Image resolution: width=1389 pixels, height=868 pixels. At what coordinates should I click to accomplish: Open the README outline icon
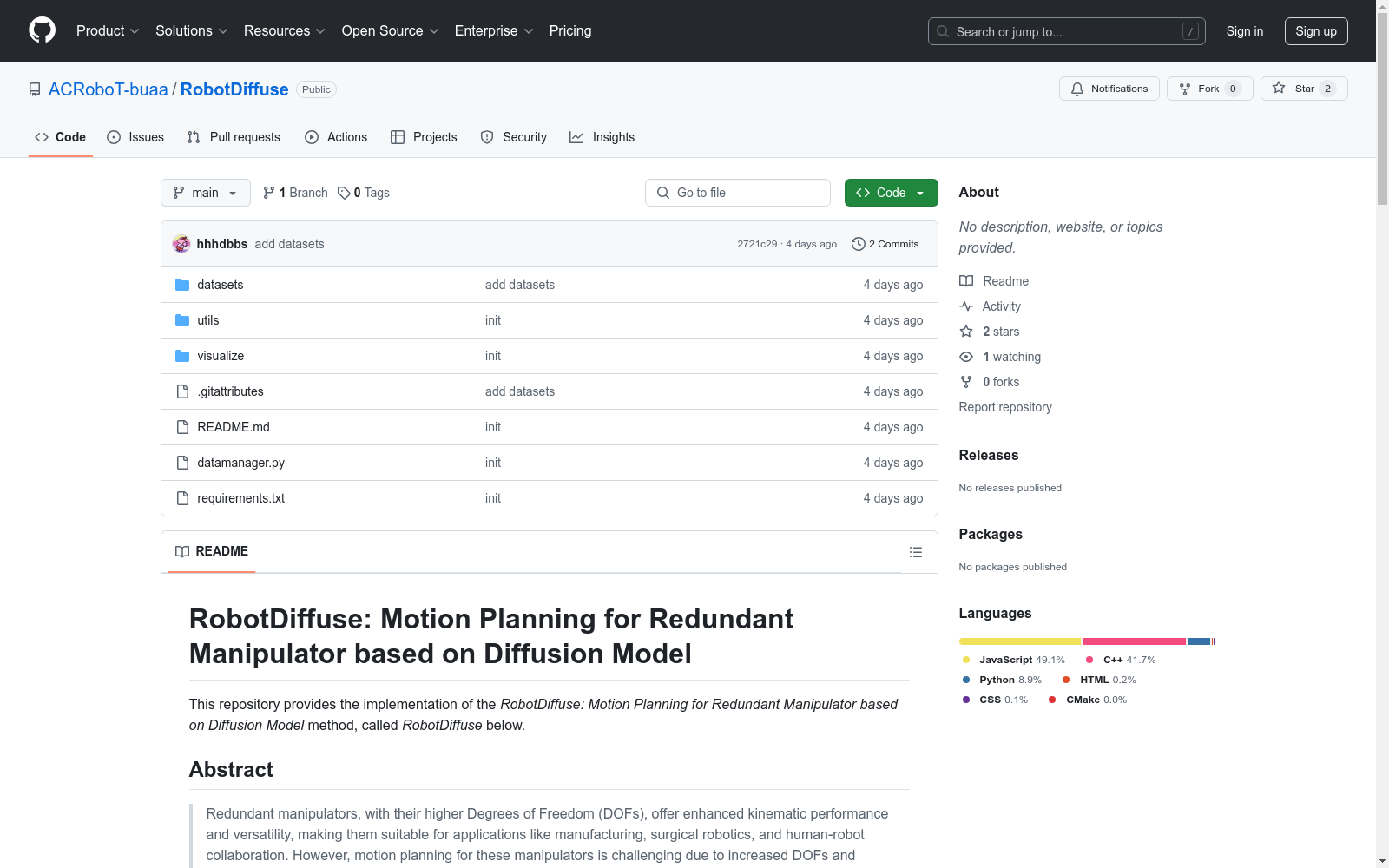[x=915, y=552]
